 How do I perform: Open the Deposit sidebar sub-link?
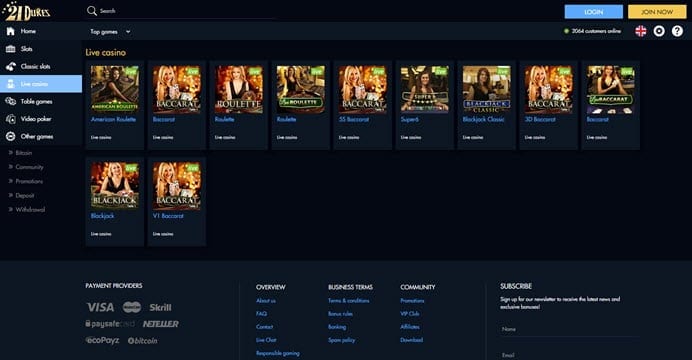25,195
